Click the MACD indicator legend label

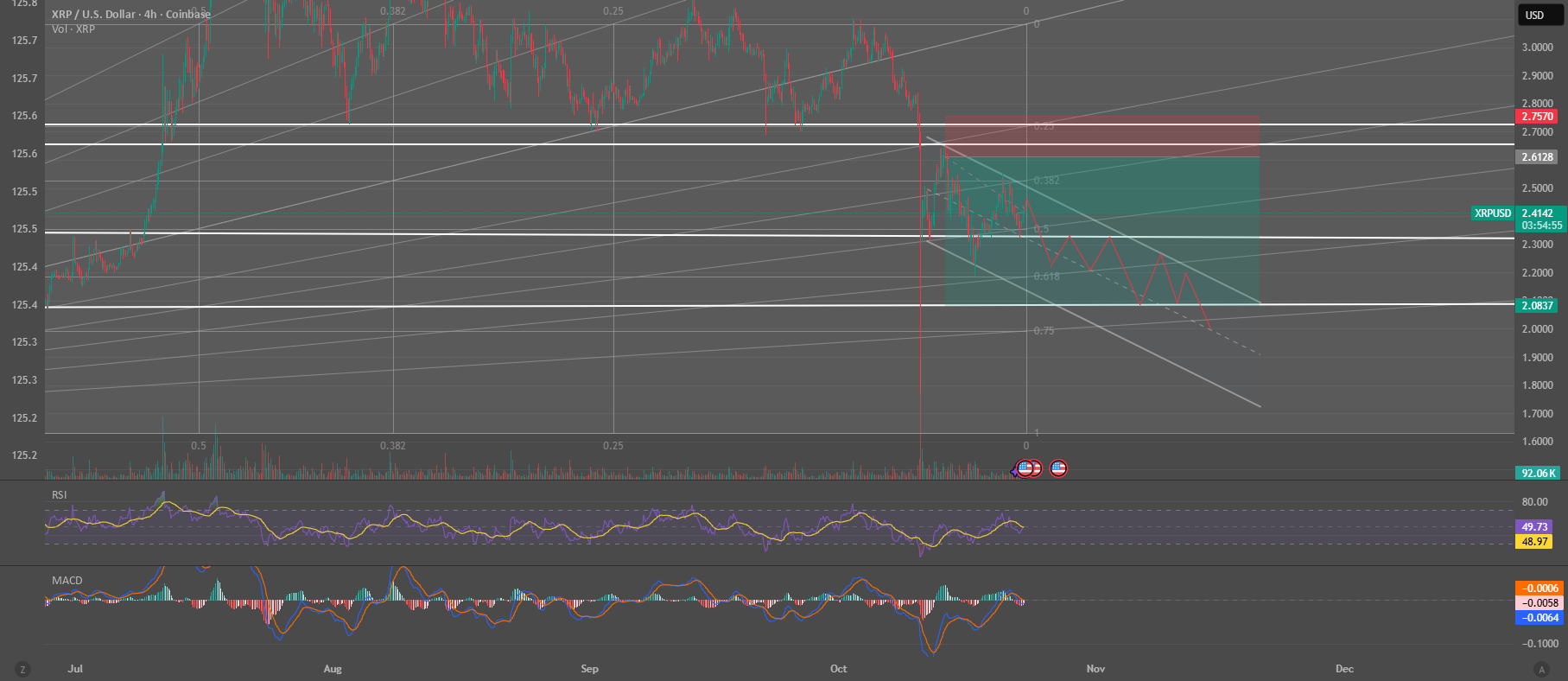pyautogui.click(x=67, y=581)
